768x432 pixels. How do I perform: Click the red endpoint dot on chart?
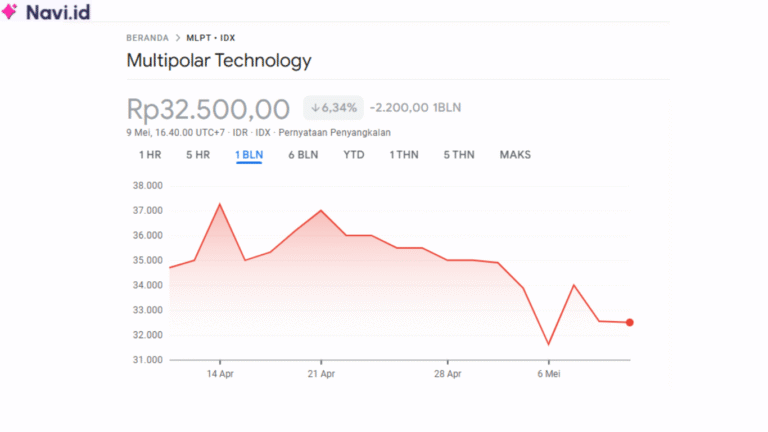[629, 322]
